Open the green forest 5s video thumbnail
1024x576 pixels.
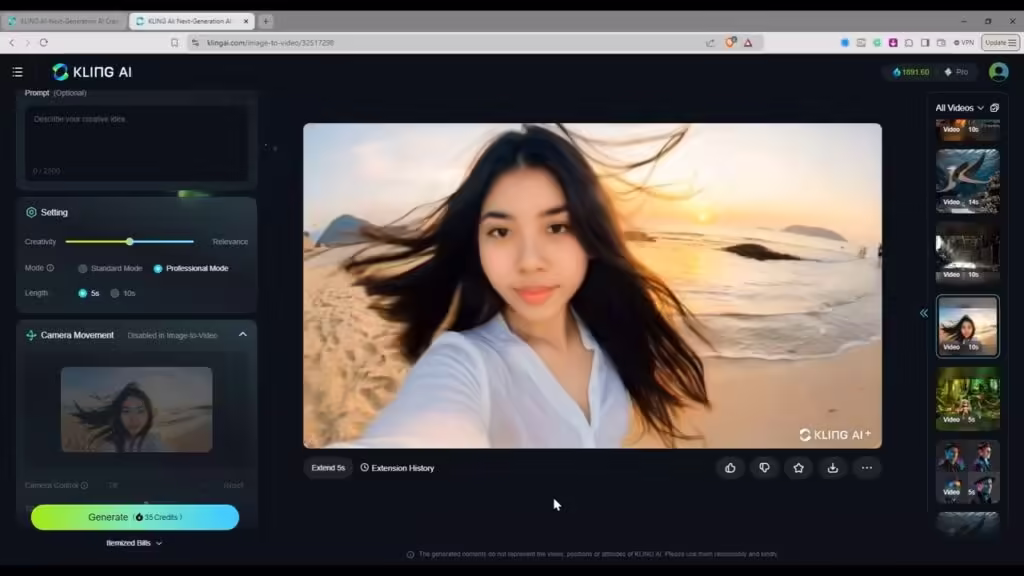[967, 398]
